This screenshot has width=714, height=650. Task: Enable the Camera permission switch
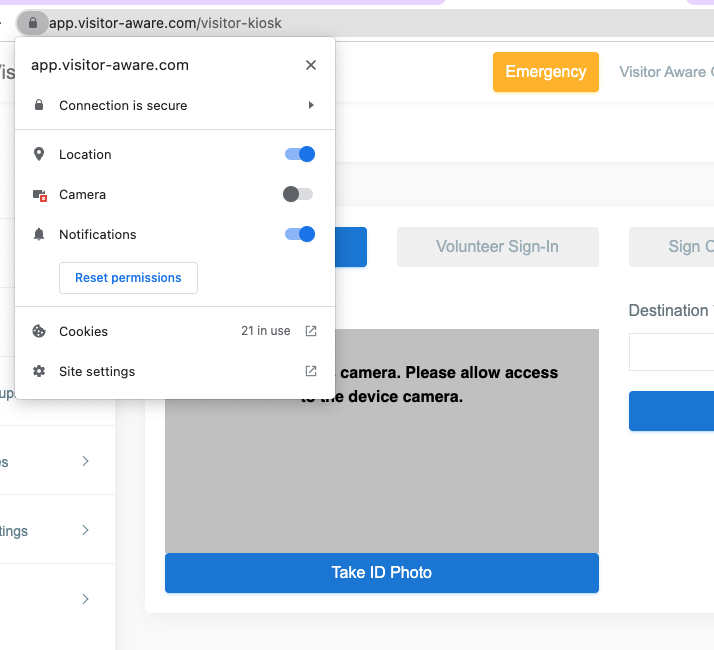(x=298, y=194)
